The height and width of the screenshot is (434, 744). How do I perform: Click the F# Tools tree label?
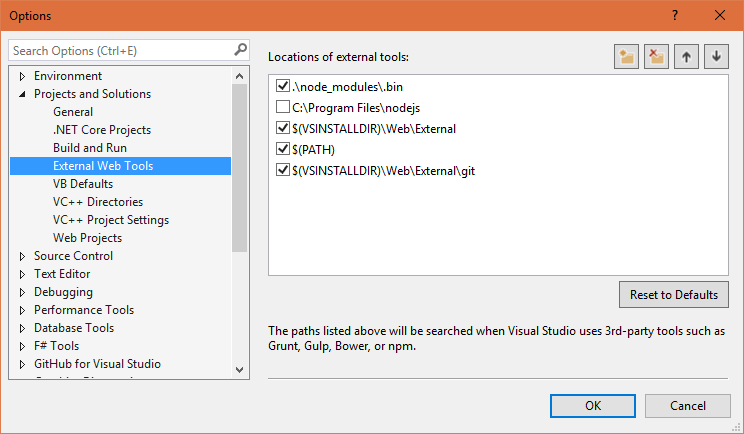pos(56,346)
